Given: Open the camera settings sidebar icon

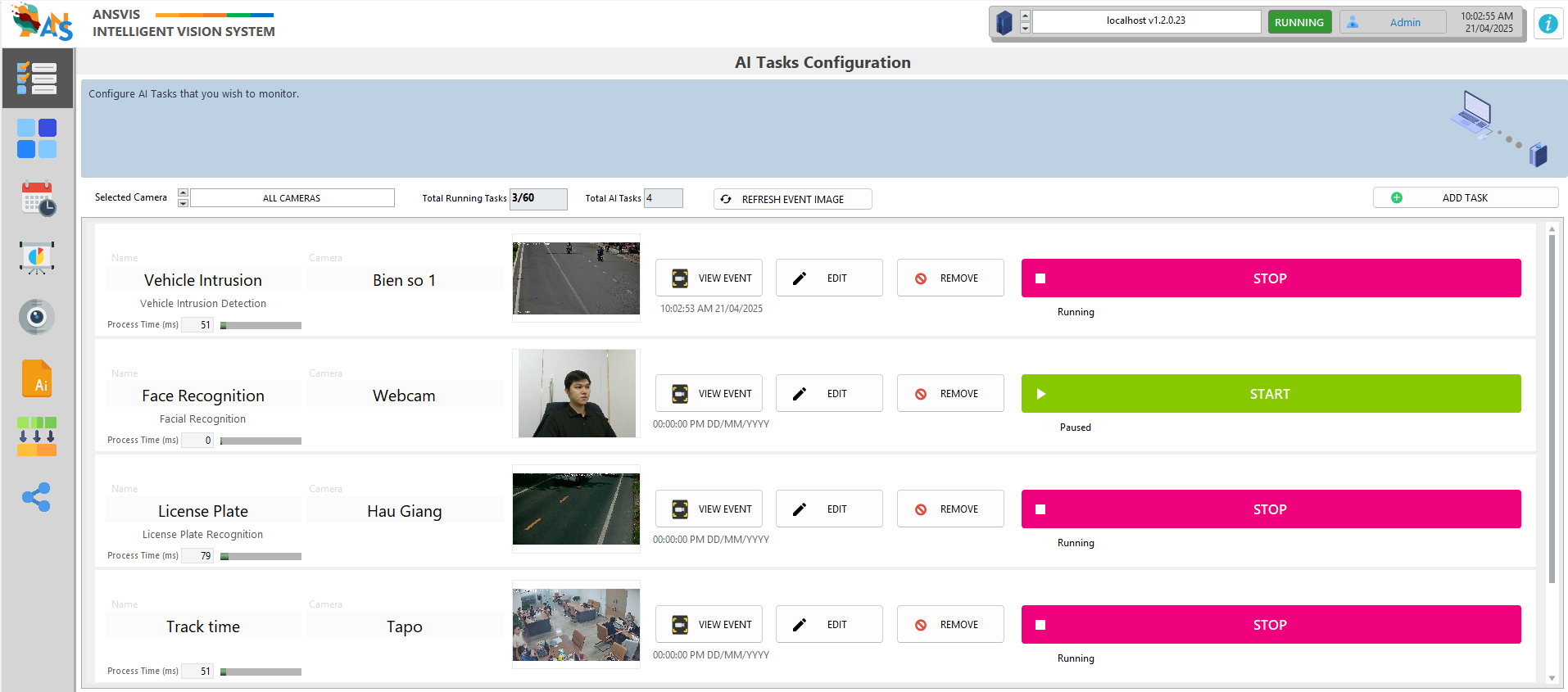Looking at the screenshot, I should (37, 317).
